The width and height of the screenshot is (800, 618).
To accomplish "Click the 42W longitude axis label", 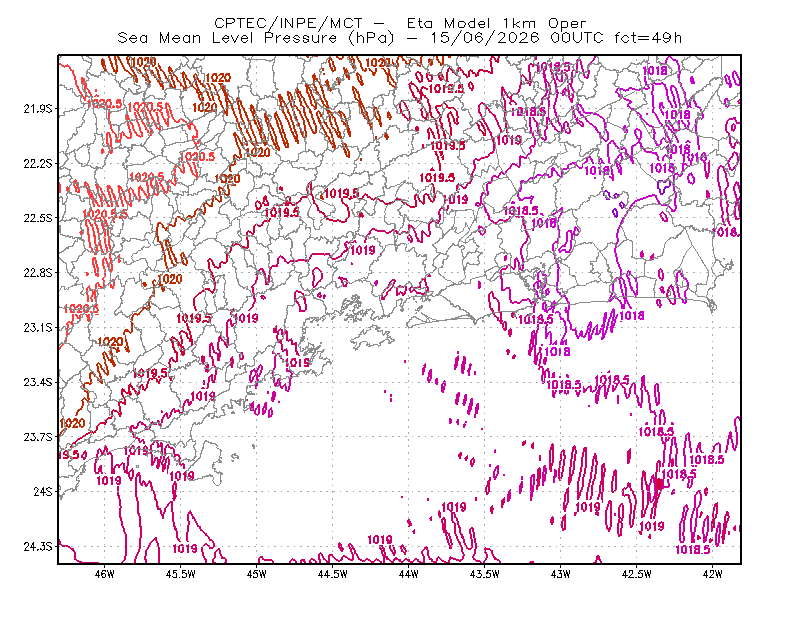I will 712,574.
